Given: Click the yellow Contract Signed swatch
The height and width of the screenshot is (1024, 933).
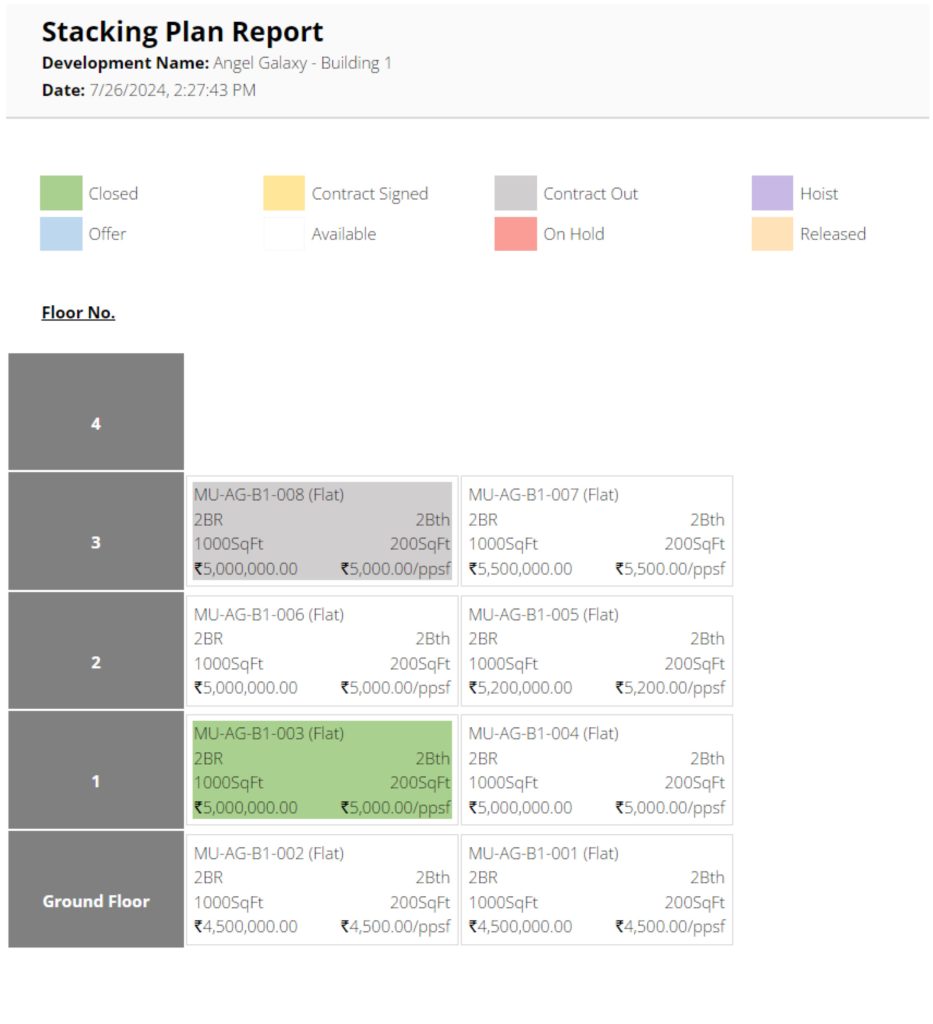Looking at the screenshot, I should tap(284, 193).
